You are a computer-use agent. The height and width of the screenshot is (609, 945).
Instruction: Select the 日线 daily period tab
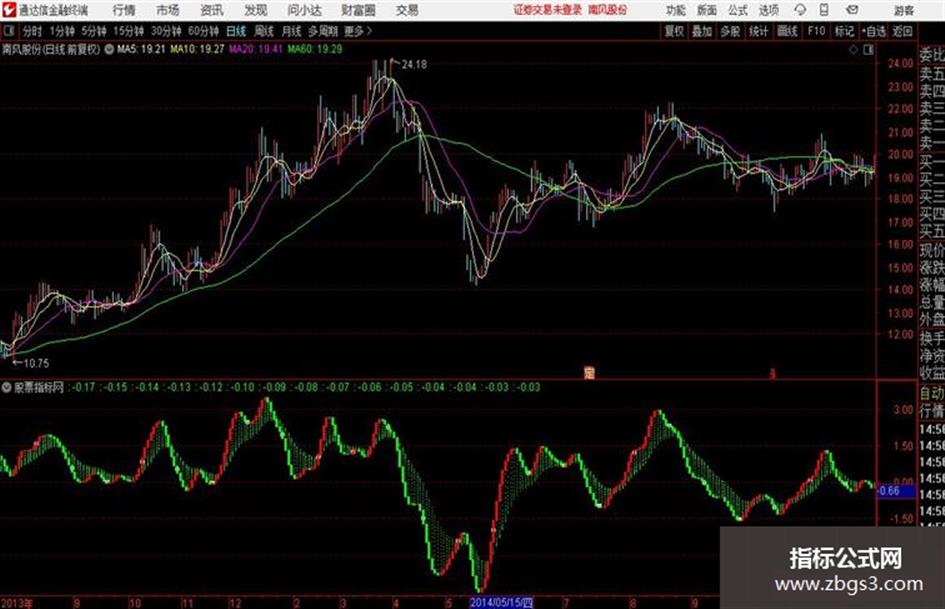click(236, 31)
